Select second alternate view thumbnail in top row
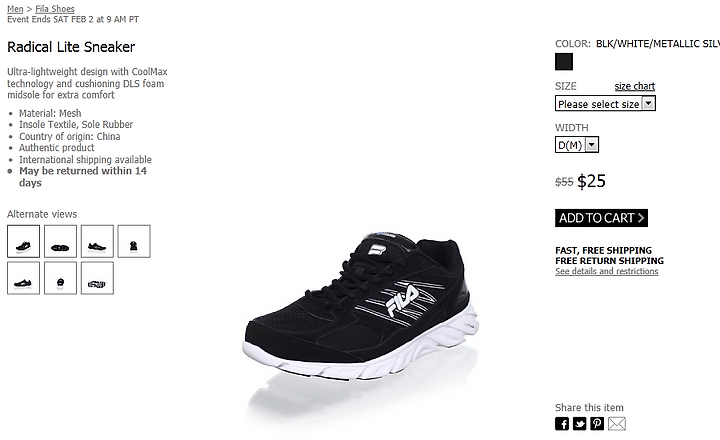Screen dimensions: 720x440 pos(60,241)
